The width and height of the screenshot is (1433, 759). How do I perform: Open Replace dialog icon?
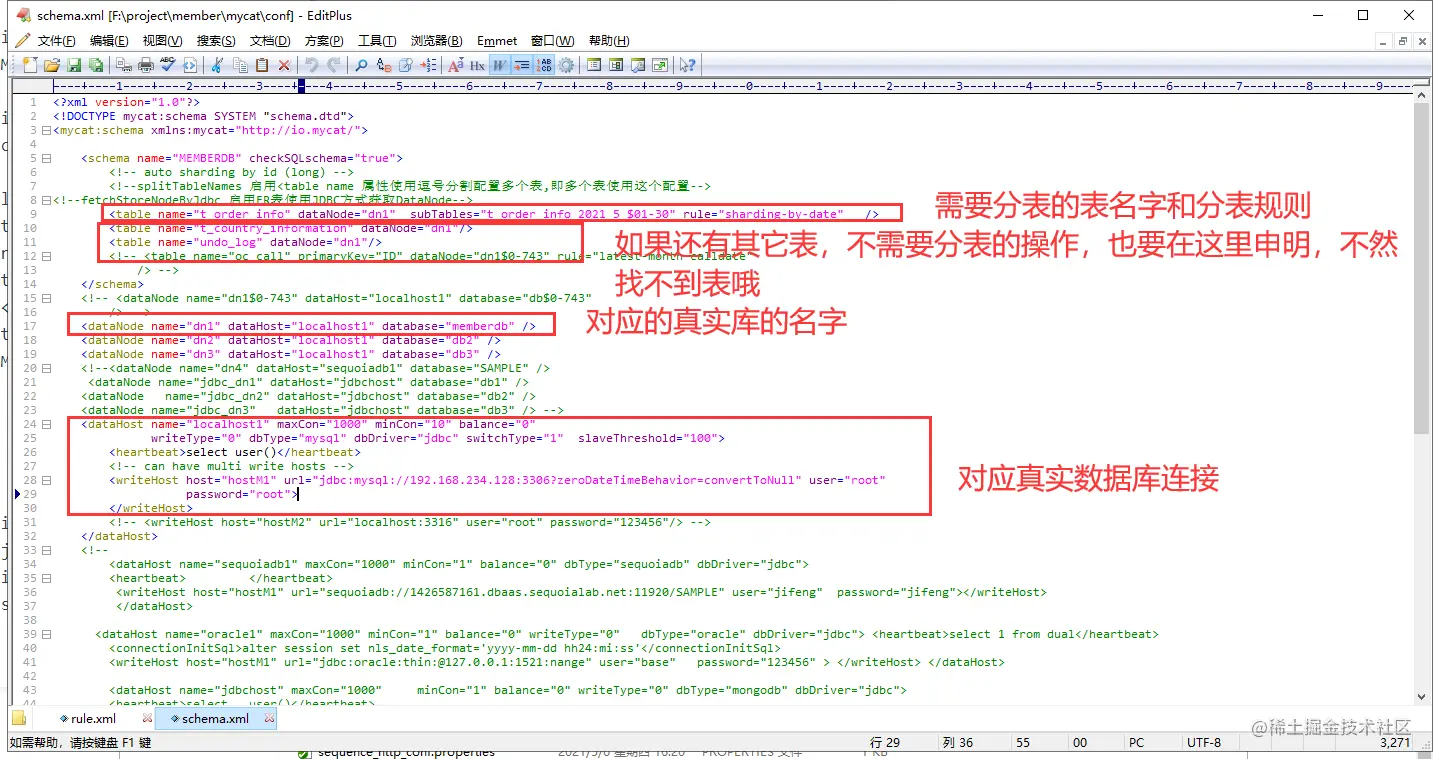(x=384, y=65)
